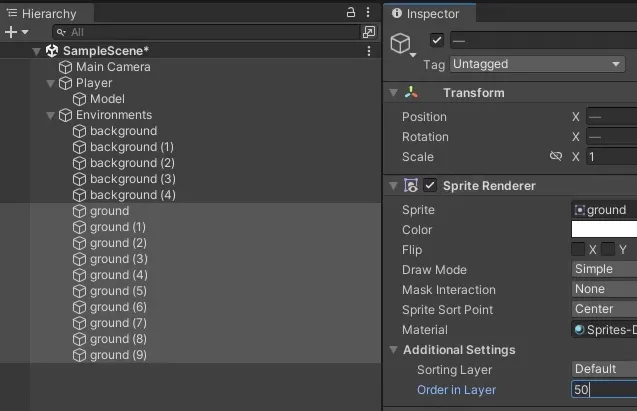Select the Player cube icon

(65, 83)
